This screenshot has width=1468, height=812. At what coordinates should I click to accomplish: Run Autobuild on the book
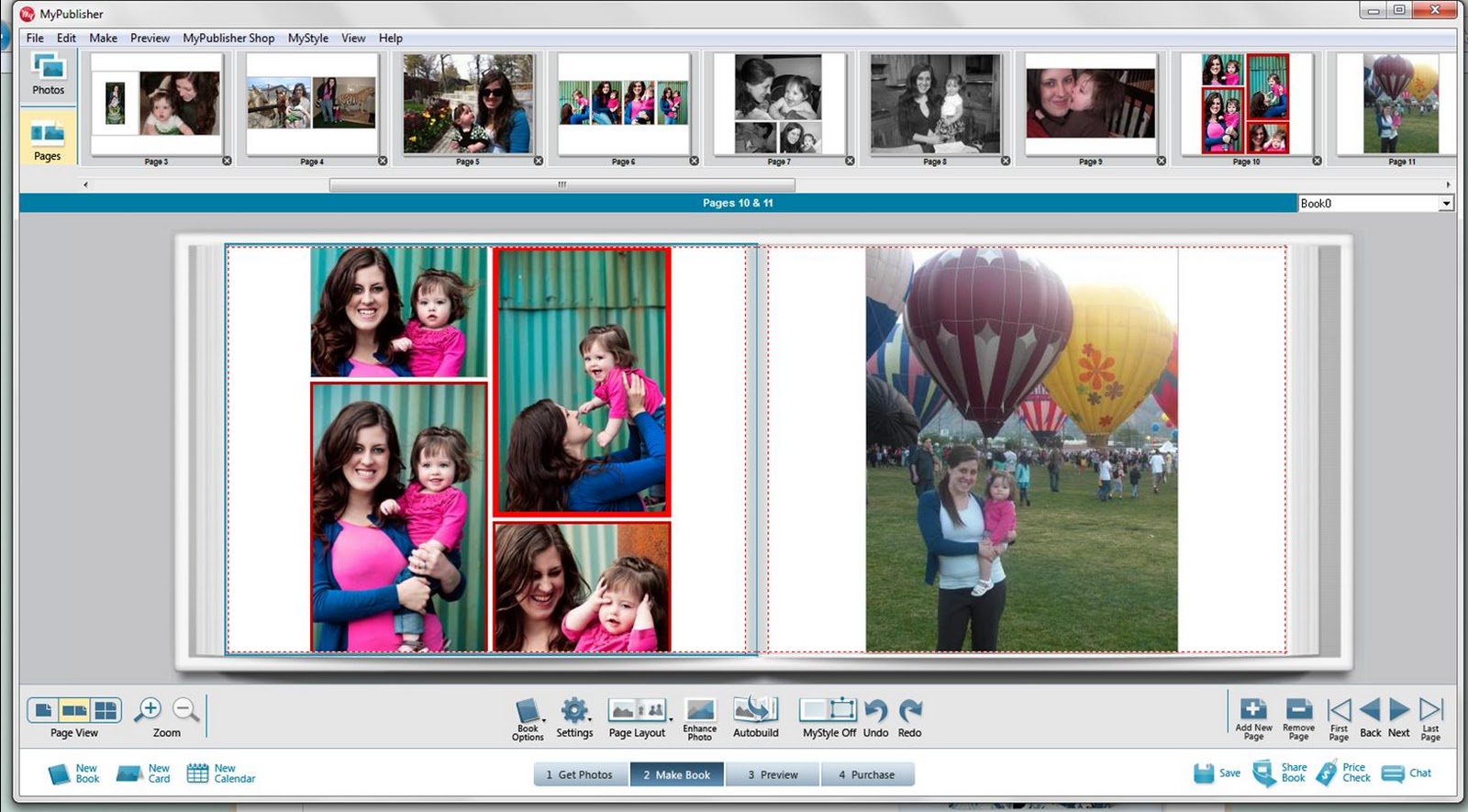pyautogui.click(x=755, y=711)
